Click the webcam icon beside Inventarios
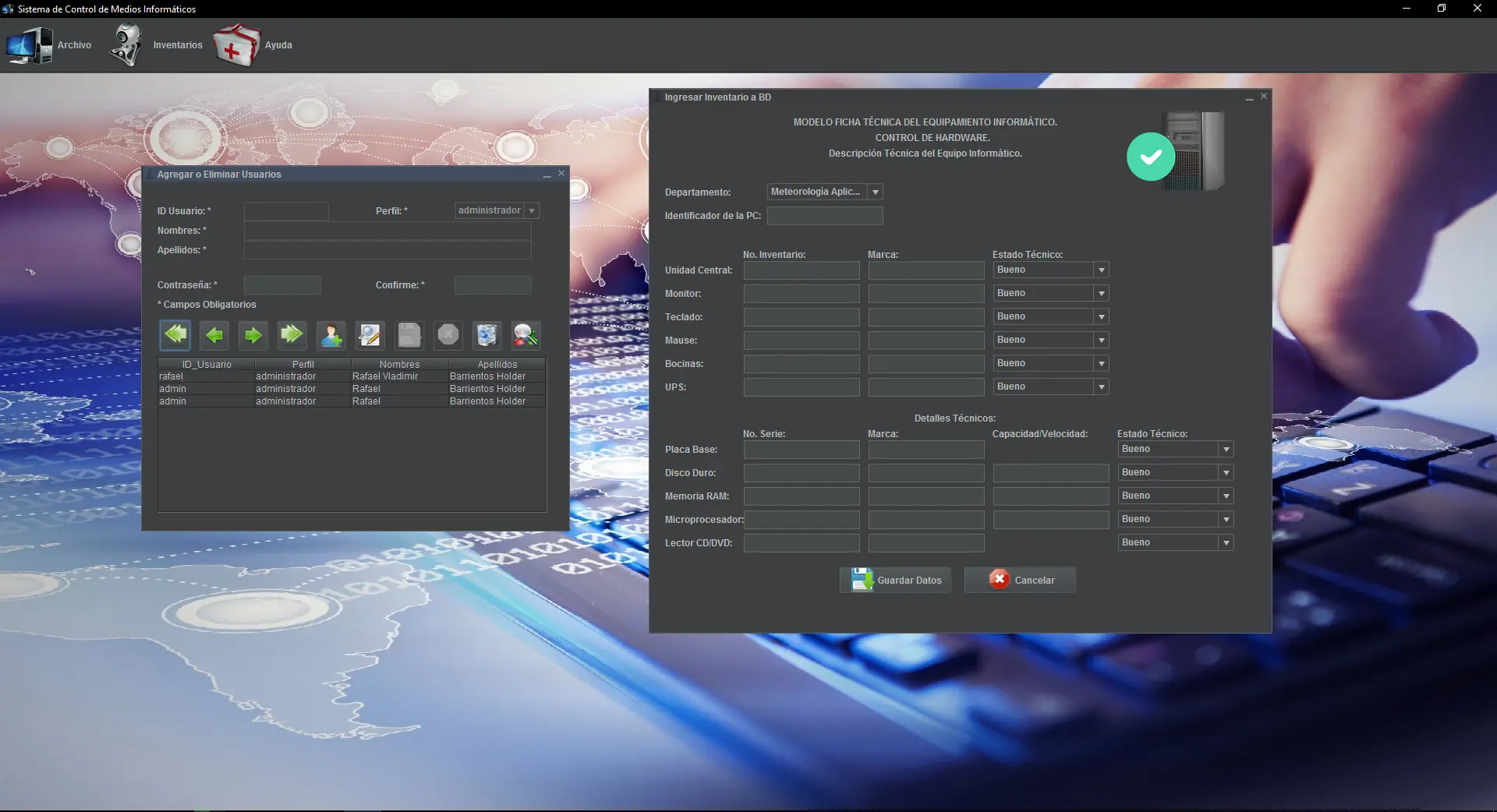Screen dimensions: 1497x812 tap(126, 45)
